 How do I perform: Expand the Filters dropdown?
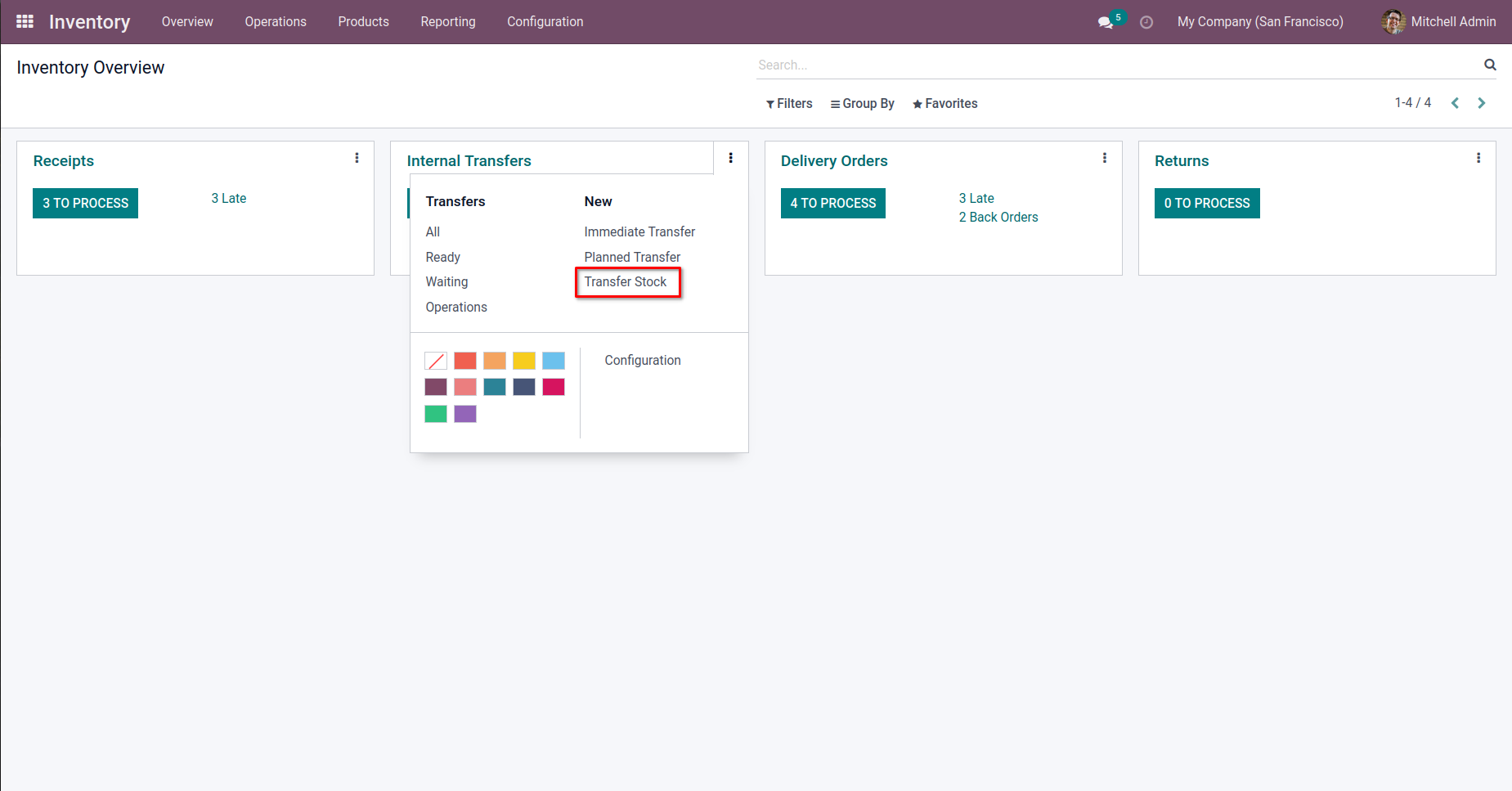[x=789, y=104]
